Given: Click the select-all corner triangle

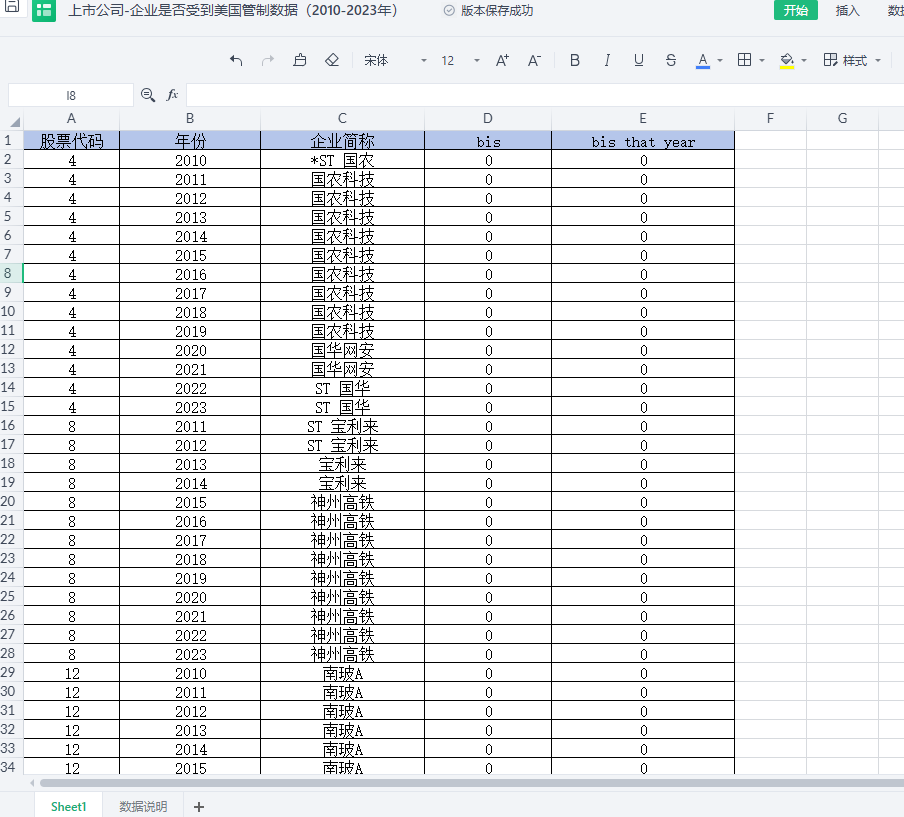Looking at the screenshot, I should [x=15, y=121].
